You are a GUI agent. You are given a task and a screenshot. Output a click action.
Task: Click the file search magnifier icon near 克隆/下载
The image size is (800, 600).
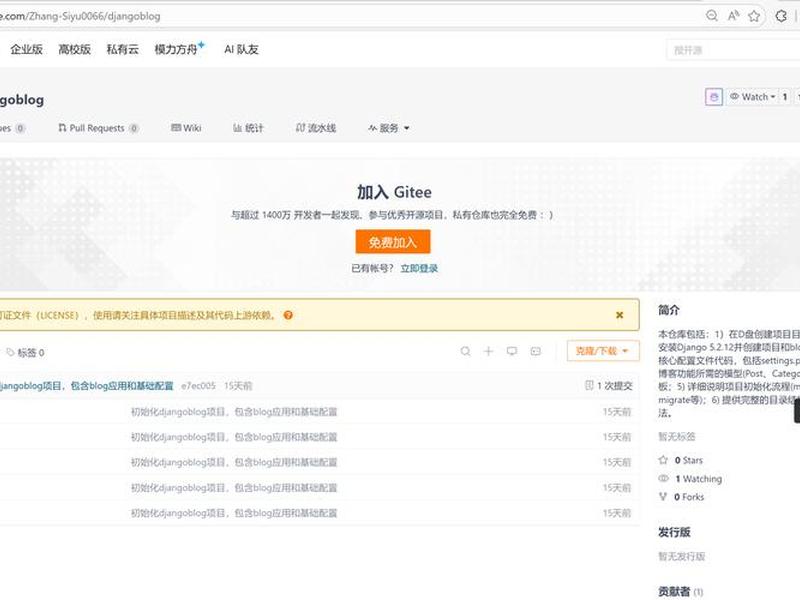[x=465, y=351]
